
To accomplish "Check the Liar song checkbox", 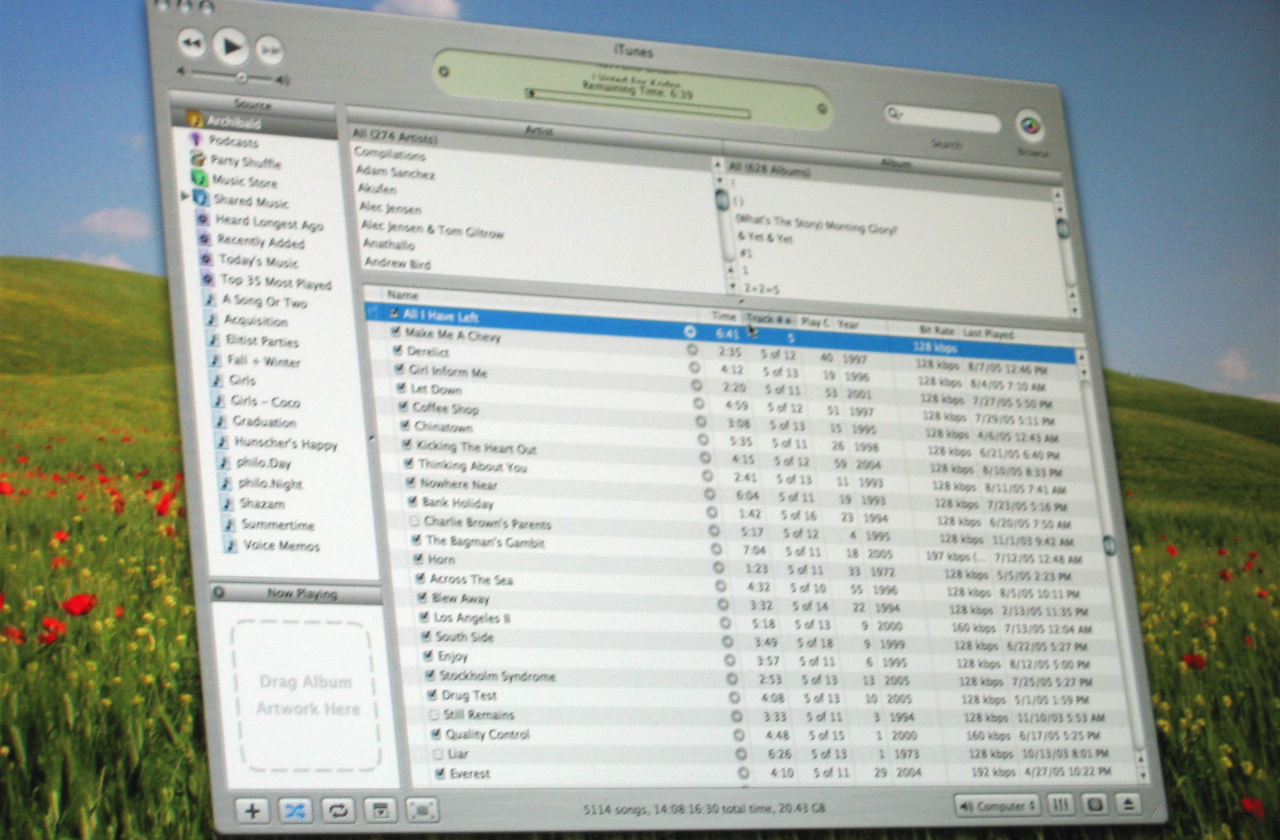I will tap(438, 753).
